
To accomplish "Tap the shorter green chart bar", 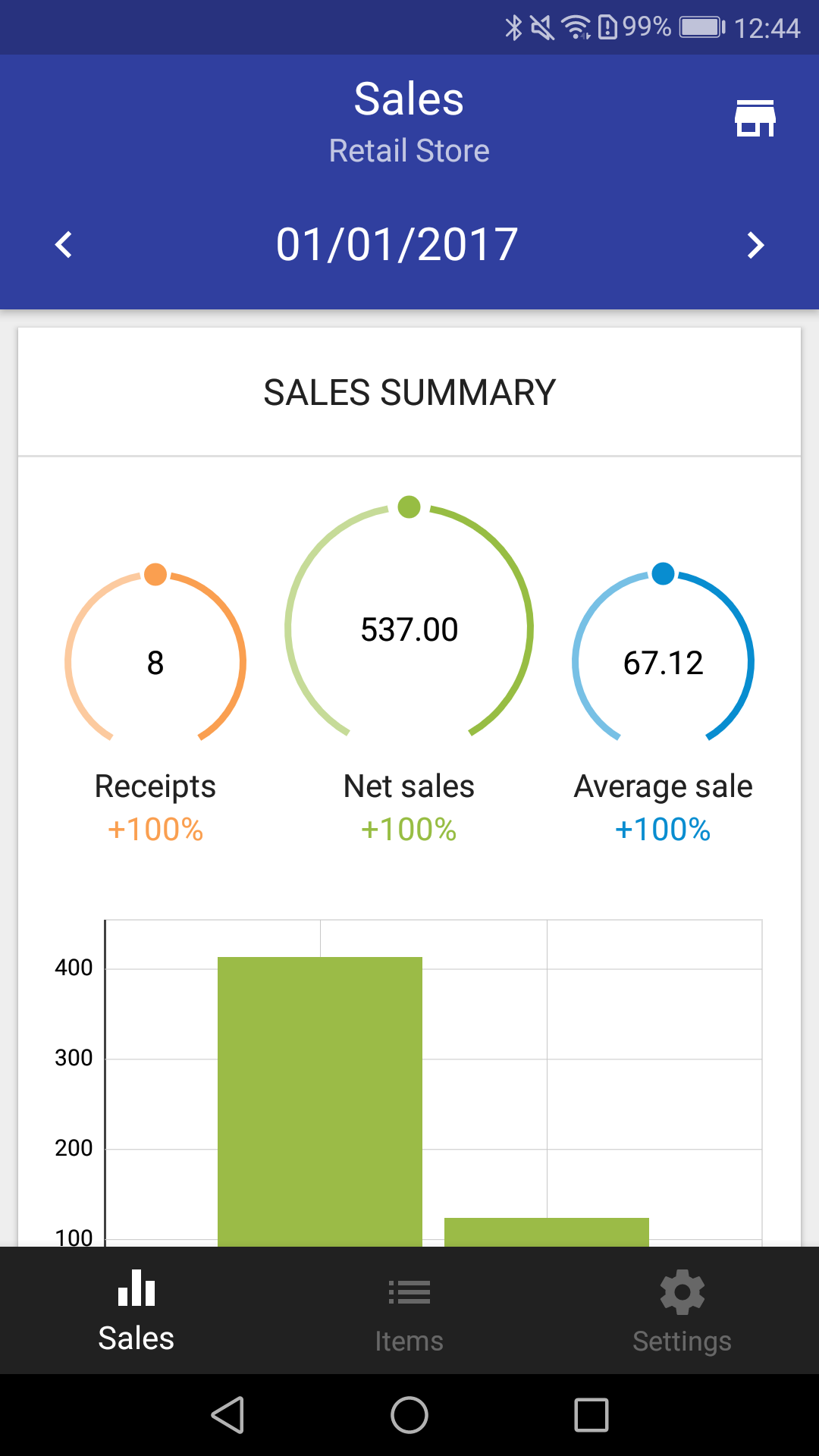I will pos(546,1232).
